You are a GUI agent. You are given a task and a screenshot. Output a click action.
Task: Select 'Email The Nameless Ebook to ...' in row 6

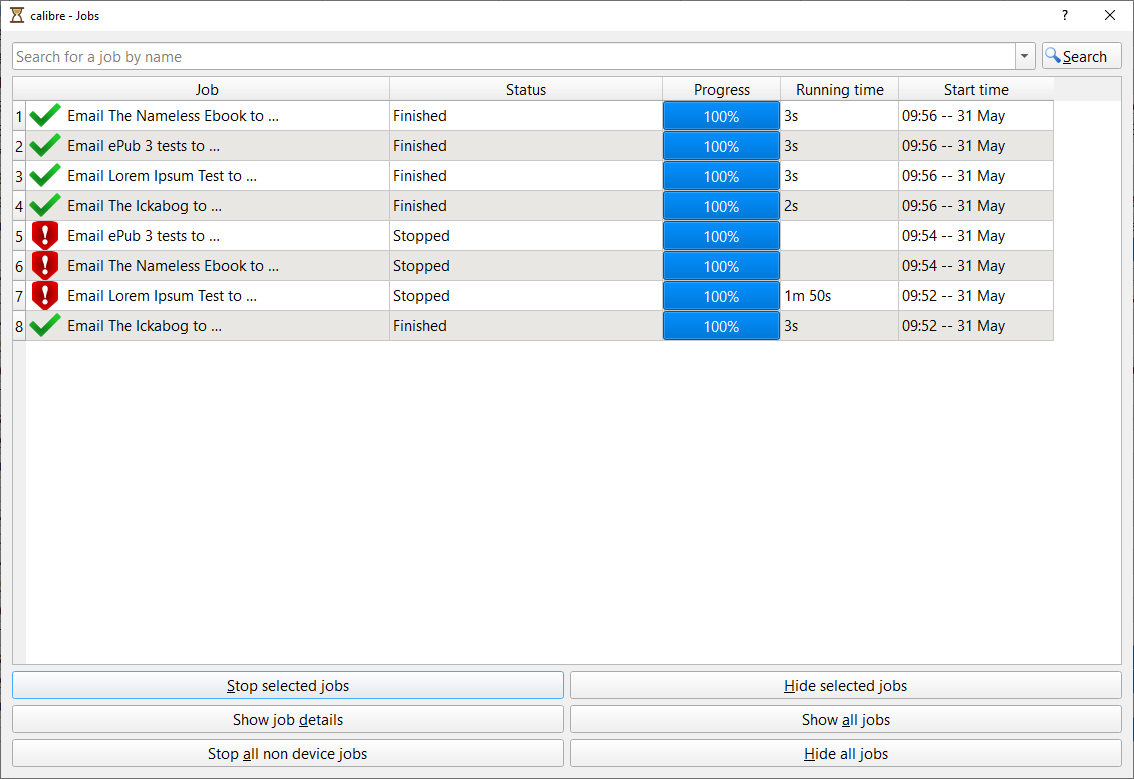173,265
